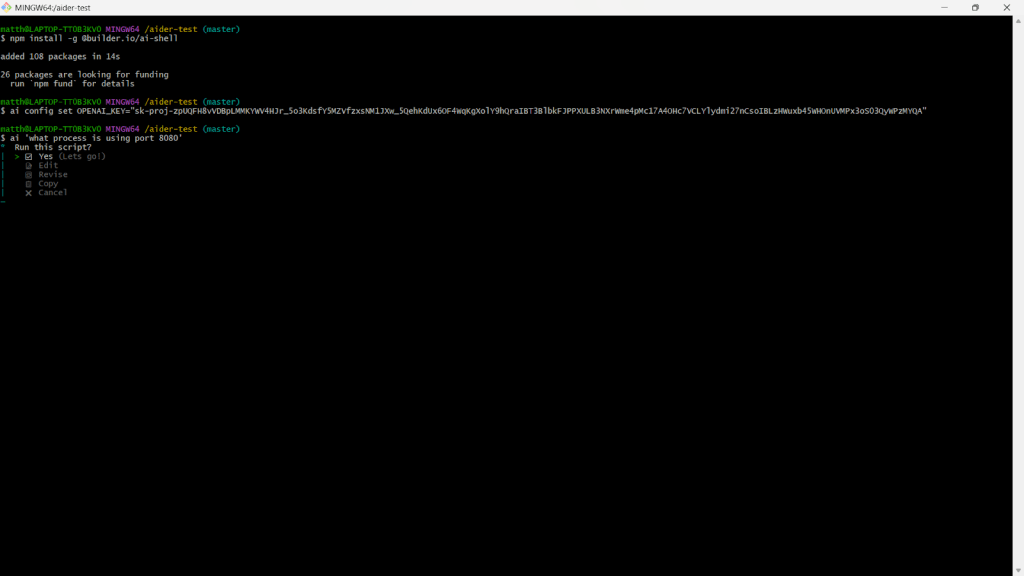Click the icon beside the Revise option

29,174
